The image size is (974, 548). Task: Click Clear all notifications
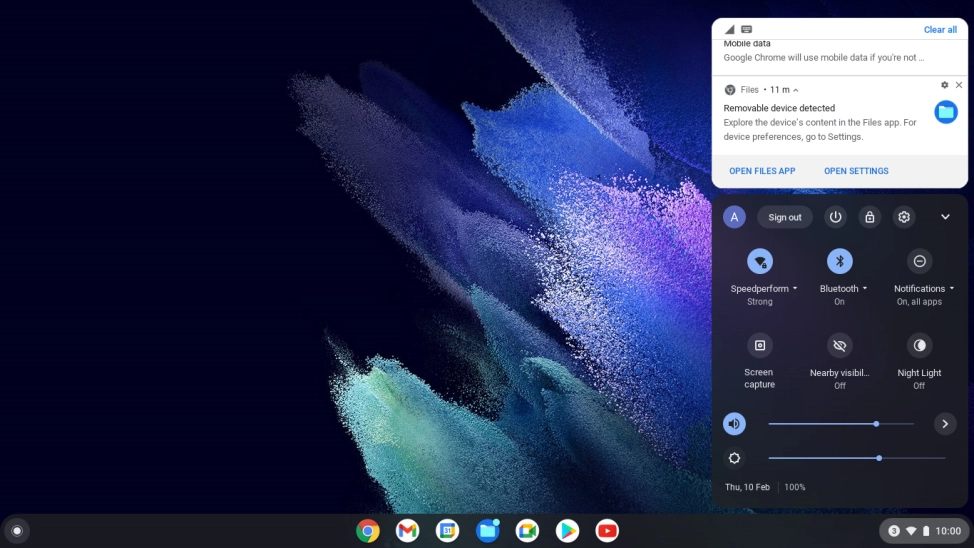[x=940, y=30]
